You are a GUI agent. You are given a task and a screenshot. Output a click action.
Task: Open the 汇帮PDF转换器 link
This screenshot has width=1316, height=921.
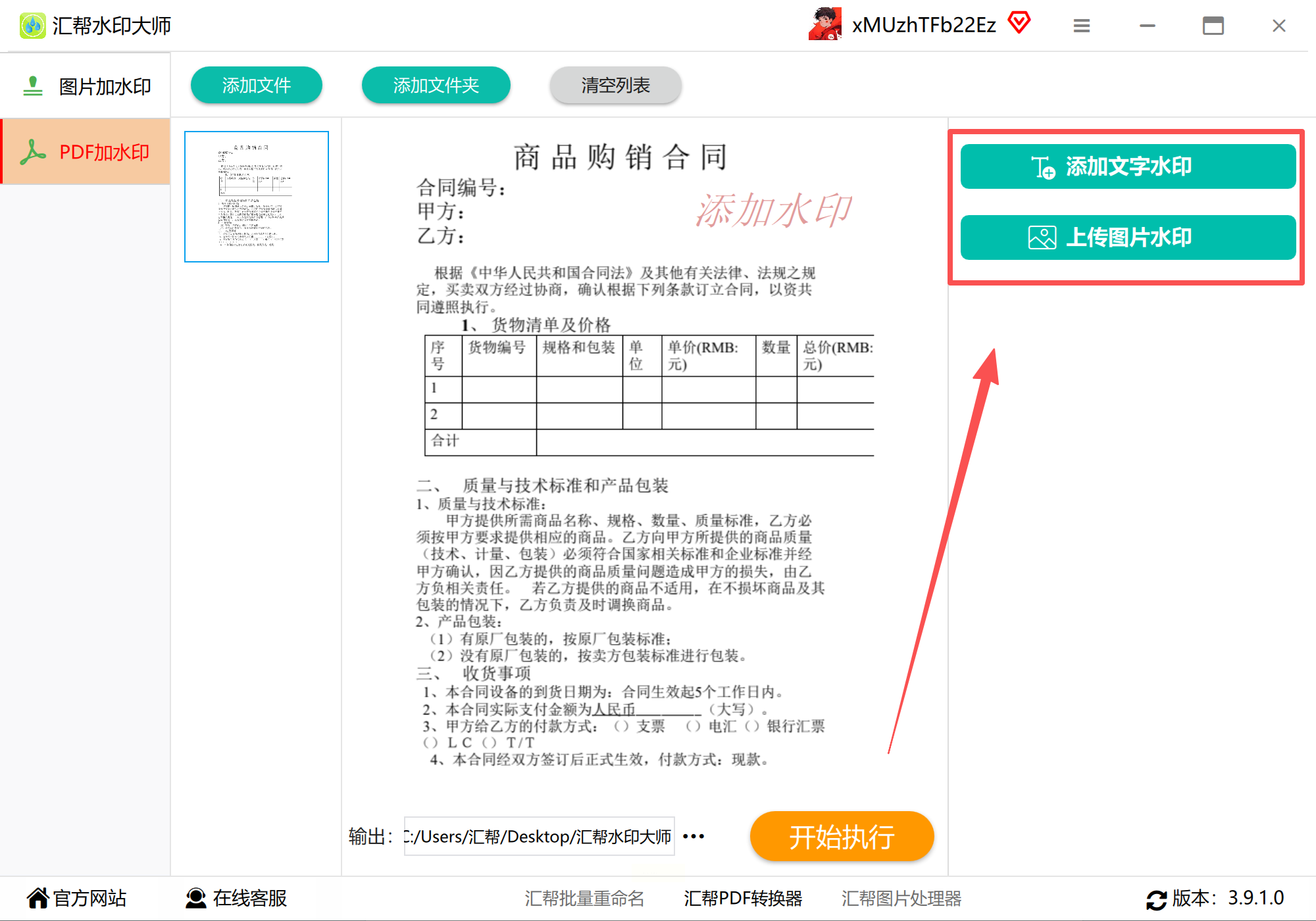(x=742, y=898)
